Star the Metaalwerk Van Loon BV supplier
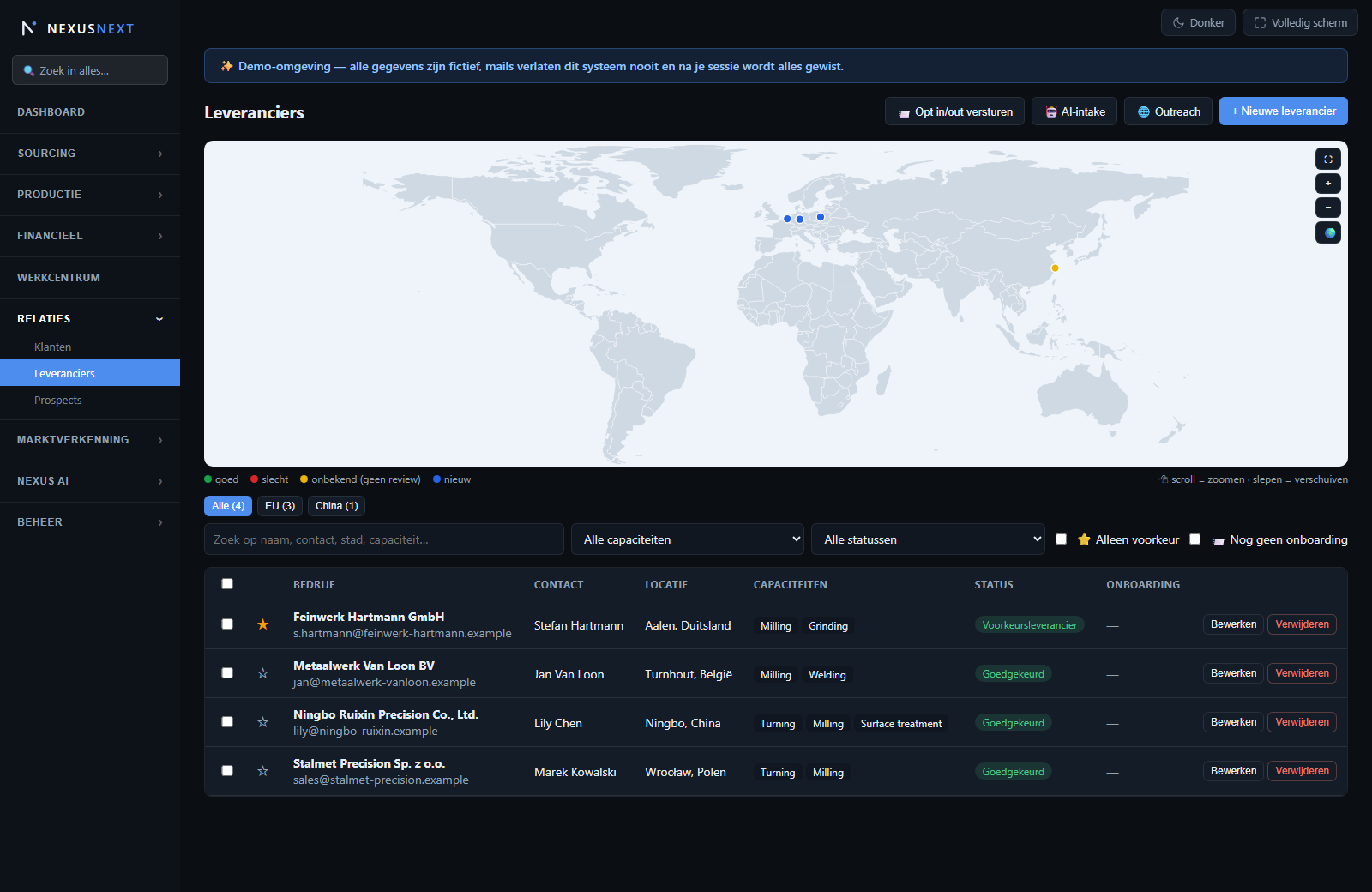The height and width of the screenshot is (892, 1372). [x=263, y=673]
